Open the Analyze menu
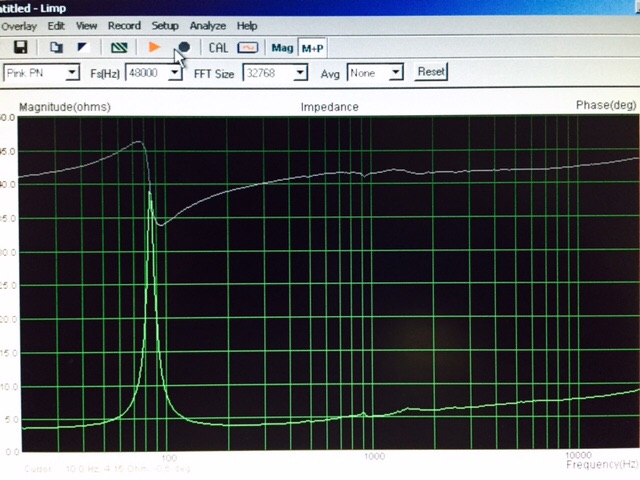 pyautogui.click(x=208, y=25)
